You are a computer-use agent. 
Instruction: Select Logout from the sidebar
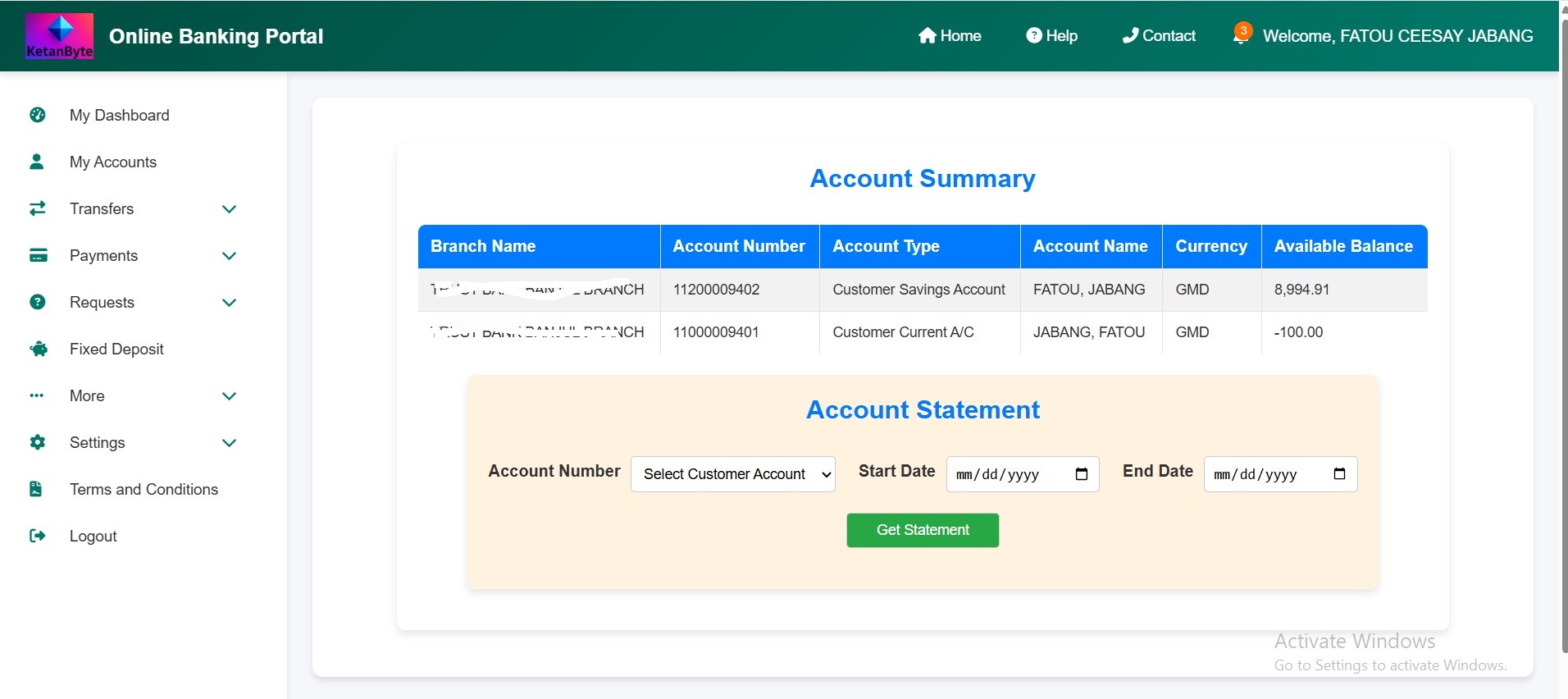coord(93,536)
